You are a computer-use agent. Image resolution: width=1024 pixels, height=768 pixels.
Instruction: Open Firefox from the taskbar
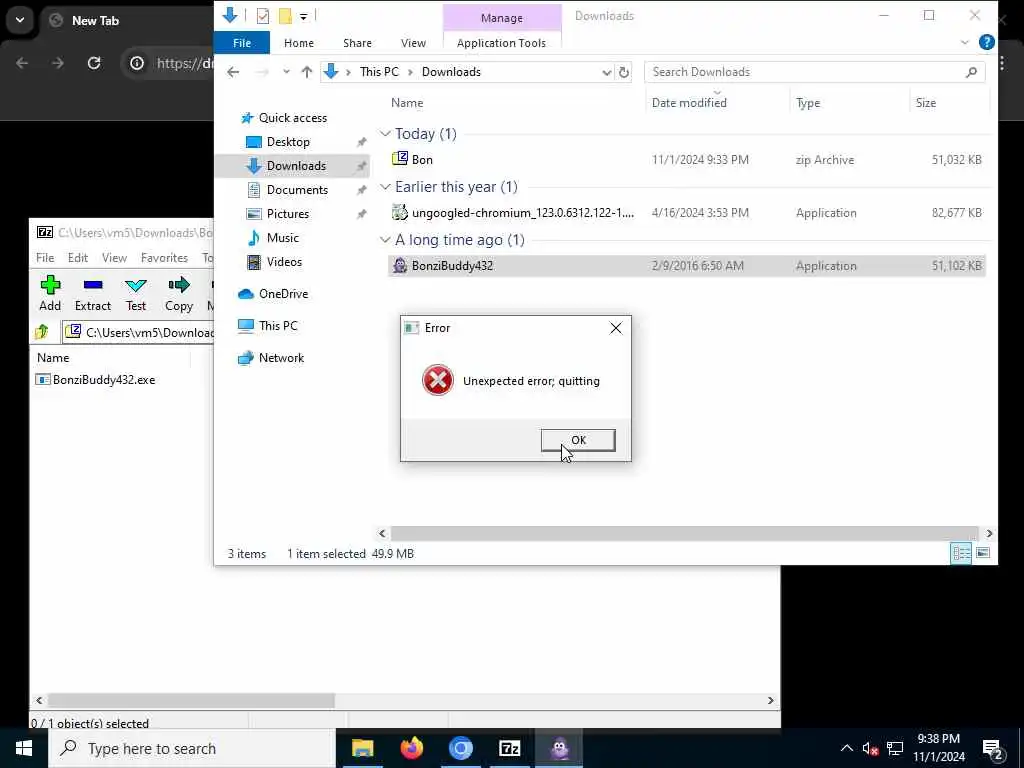pos(411,748)
